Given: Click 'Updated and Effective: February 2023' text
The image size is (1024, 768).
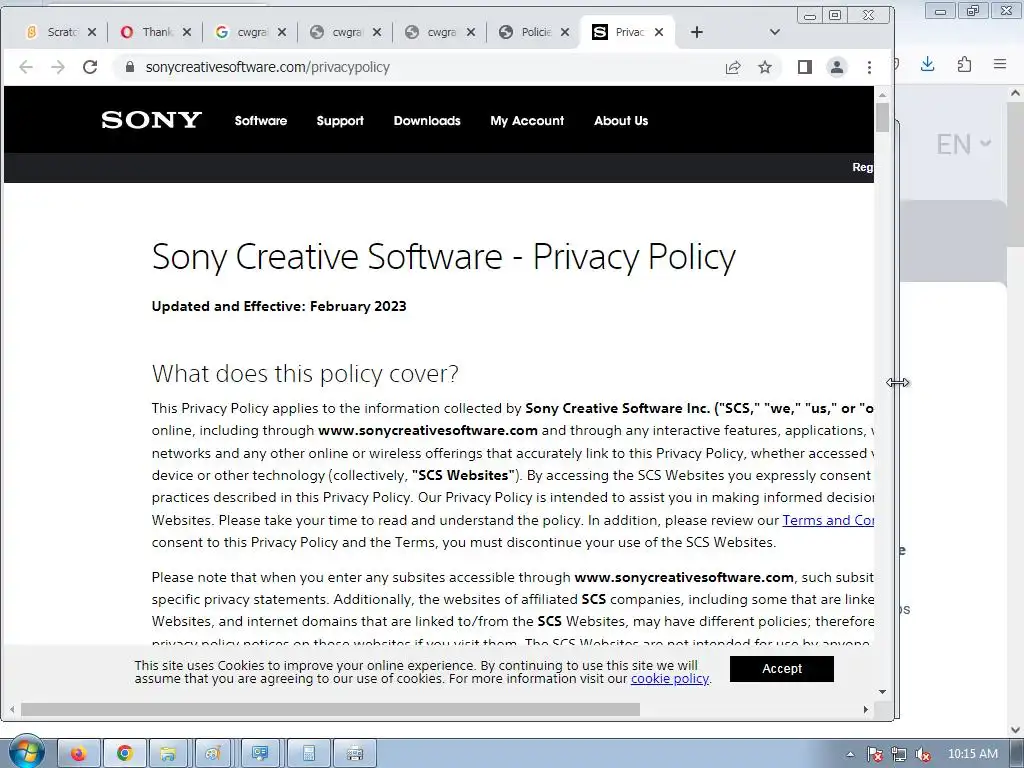Looking at the screenshot, I should point(279,306).
